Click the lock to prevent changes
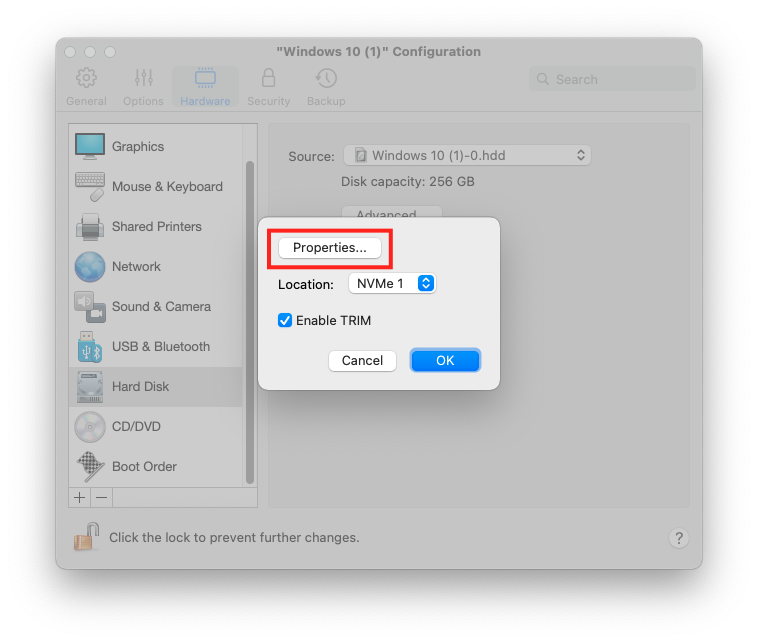Image resolution: width=758 pixels, height=643 pixels. click(x=85, y=537)
